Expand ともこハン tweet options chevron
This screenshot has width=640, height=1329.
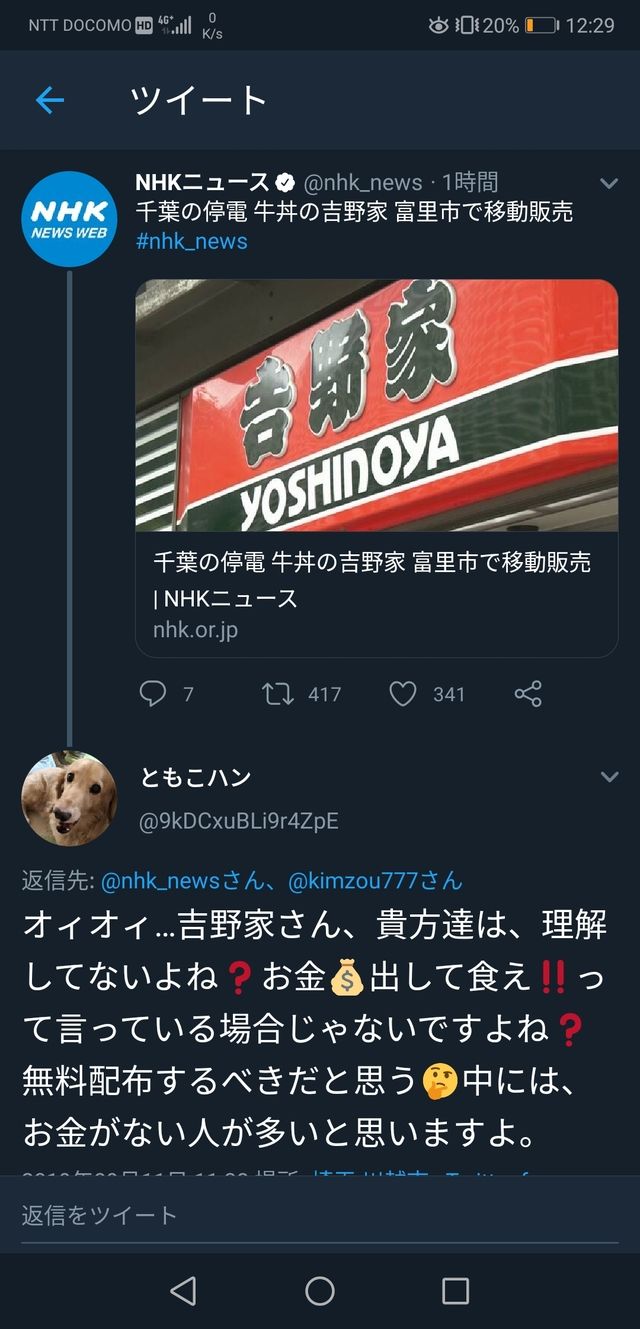(608, 777)
